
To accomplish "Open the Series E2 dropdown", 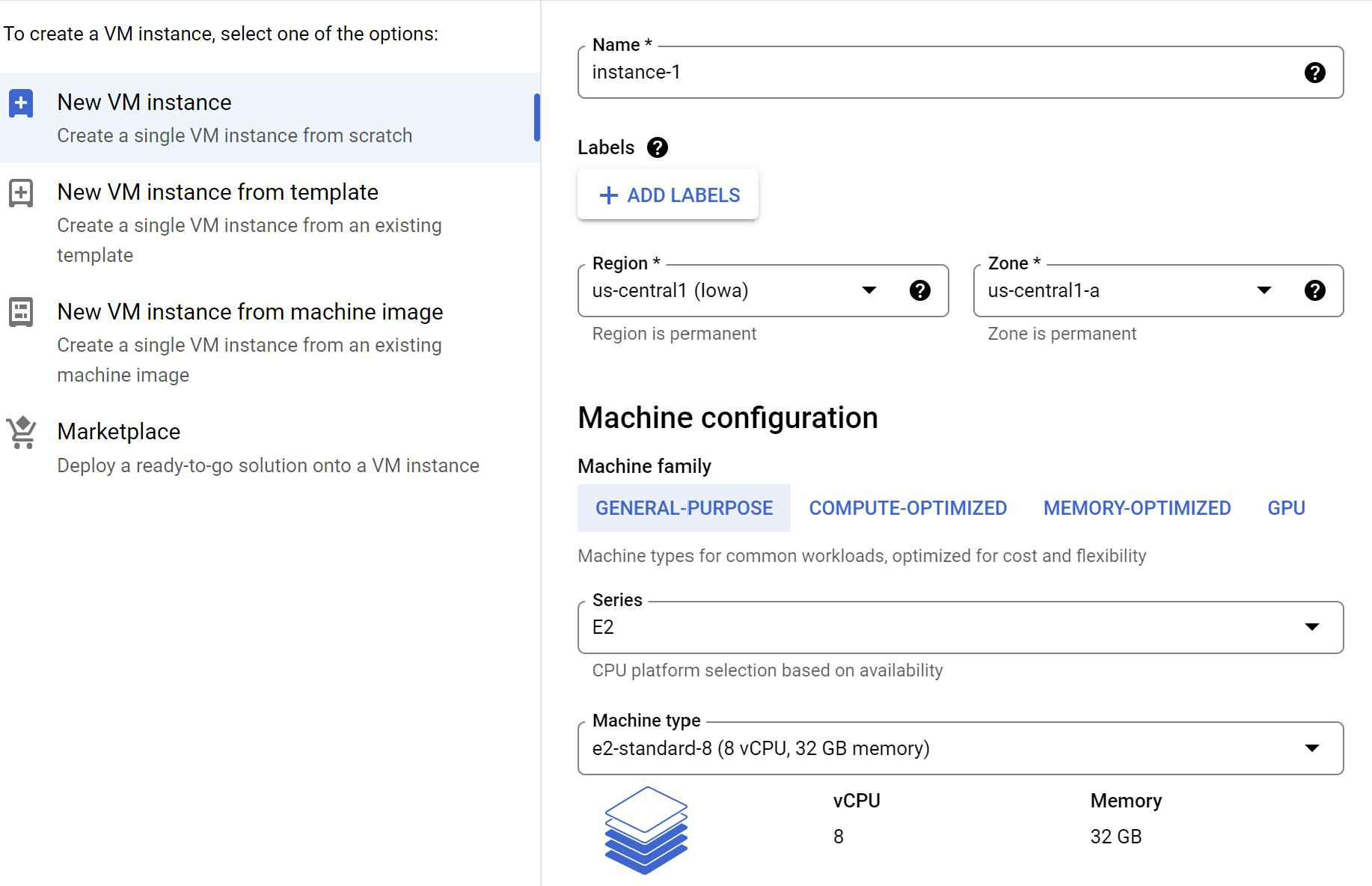I will pyautogui.click(x=961, y=627).
